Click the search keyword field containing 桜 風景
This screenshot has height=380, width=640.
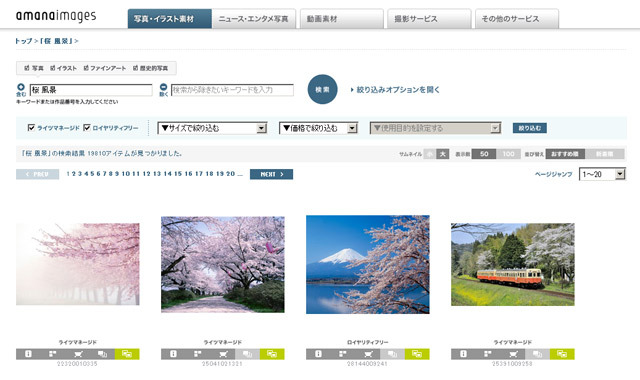tap(91, 90)
